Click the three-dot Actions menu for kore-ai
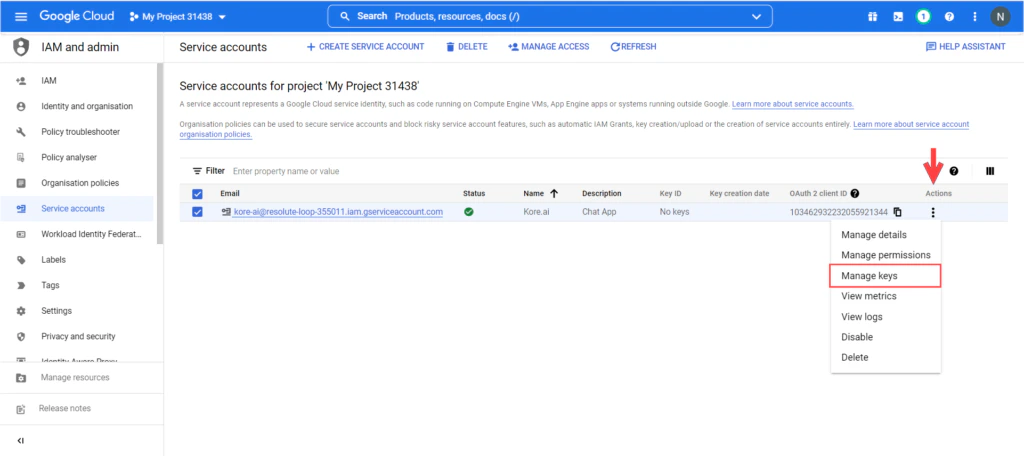The image size is (1024, 456). point(933,212)
